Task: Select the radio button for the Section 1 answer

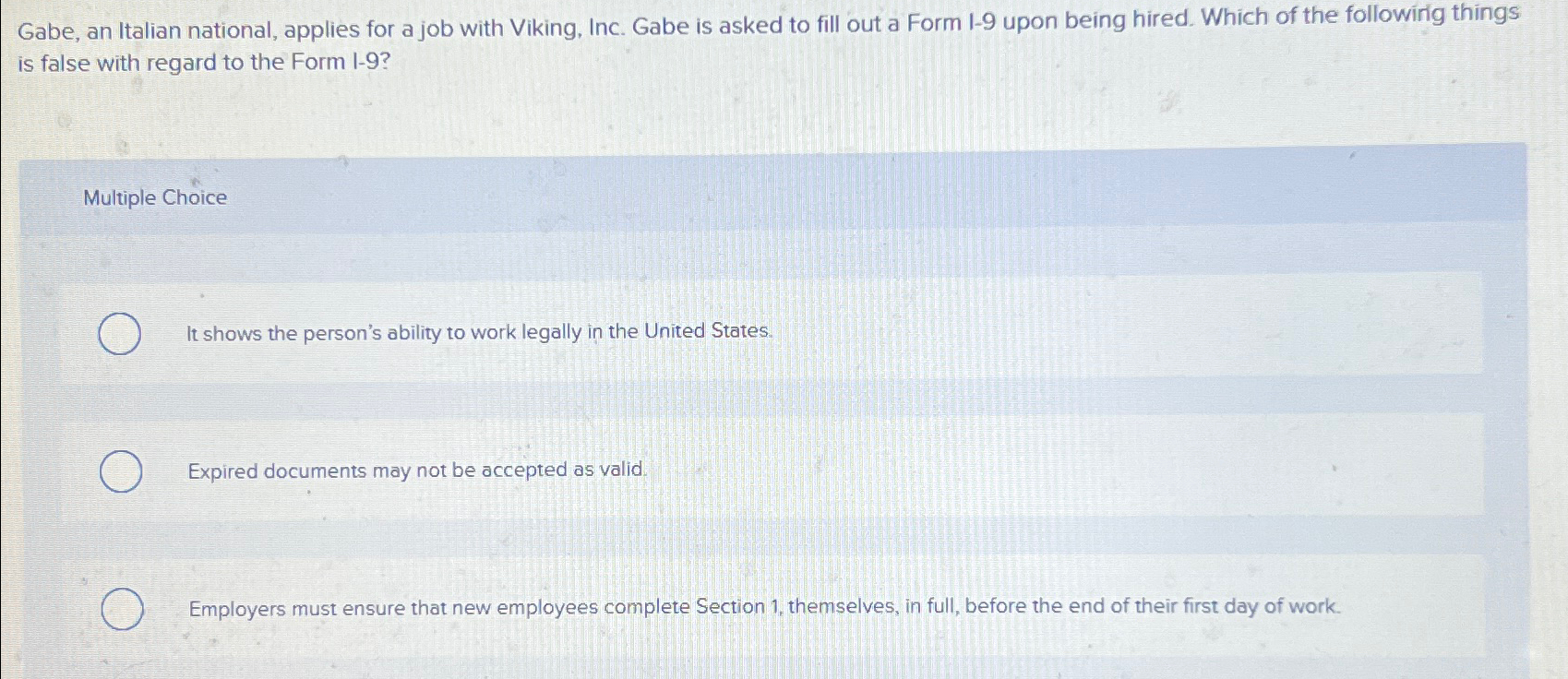Action: click(120, 609)
